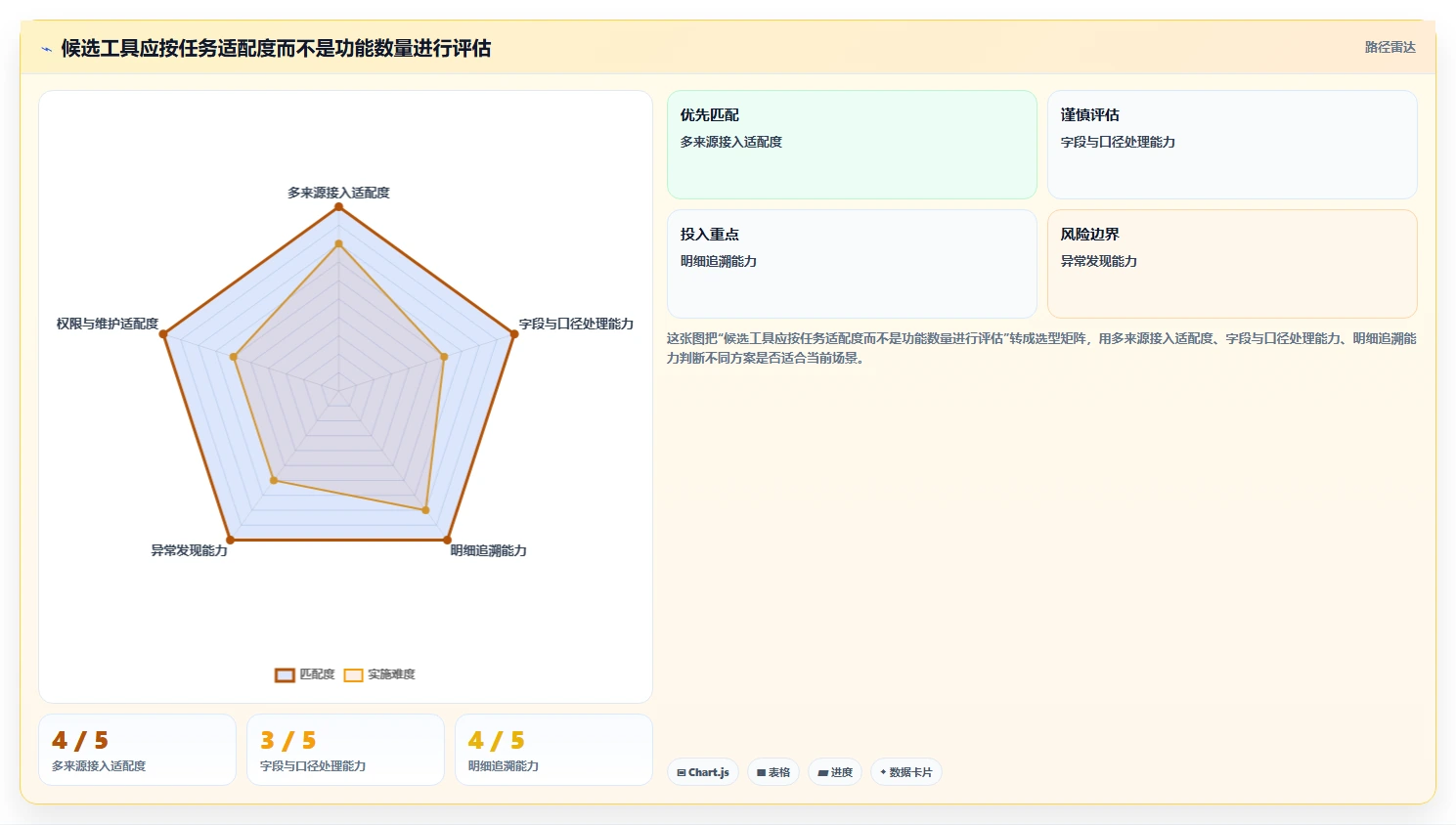Click the 4 / 5 明细追溯能力 stat card
Screen dimensions: 1456x825
point(553,750)
